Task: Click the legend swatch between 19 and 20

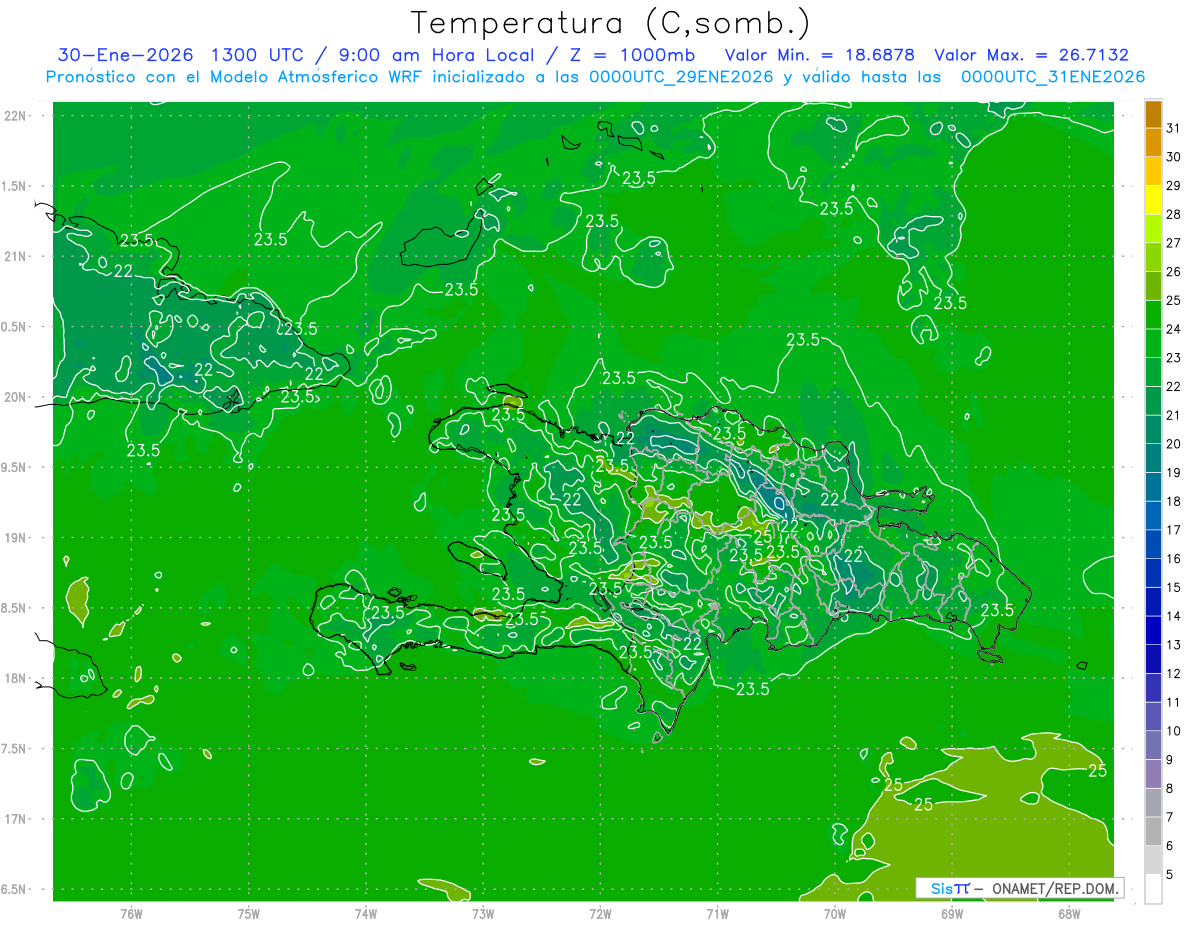Action: (x=1153, y=459)
